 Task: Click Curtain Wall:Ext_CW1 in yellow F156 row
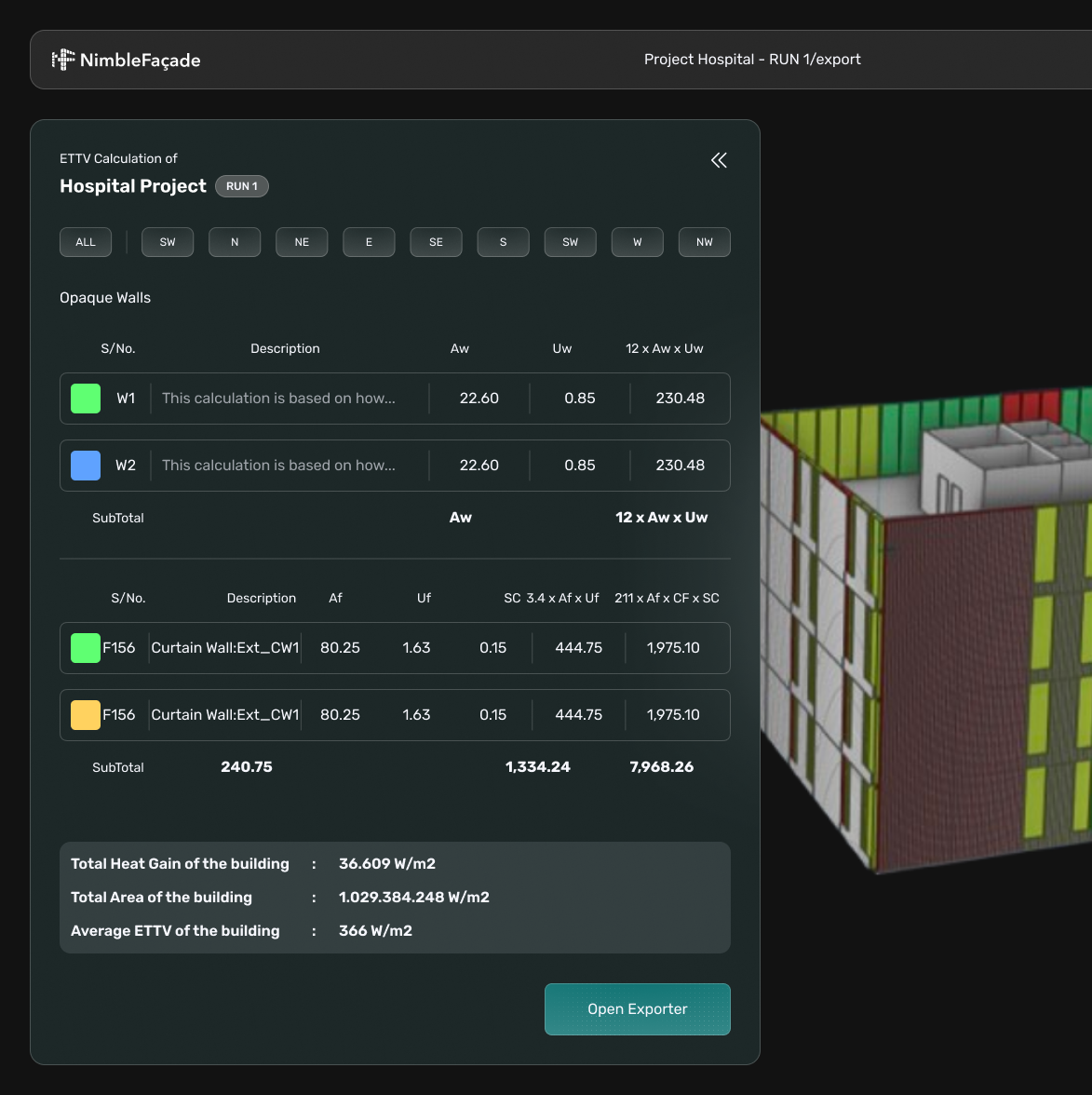tap(225, 715)
